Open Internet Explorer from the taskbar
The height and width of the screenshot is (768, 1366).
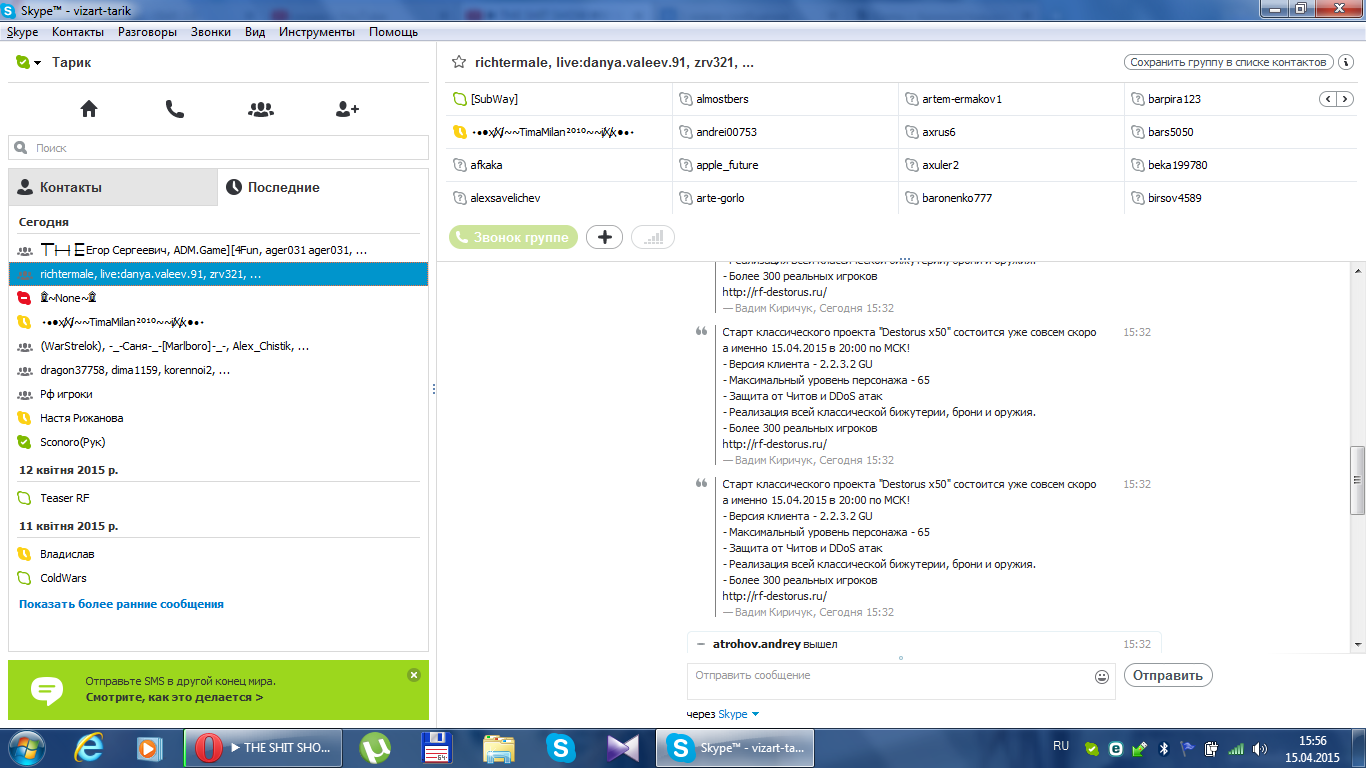click(x=88, y=748)
